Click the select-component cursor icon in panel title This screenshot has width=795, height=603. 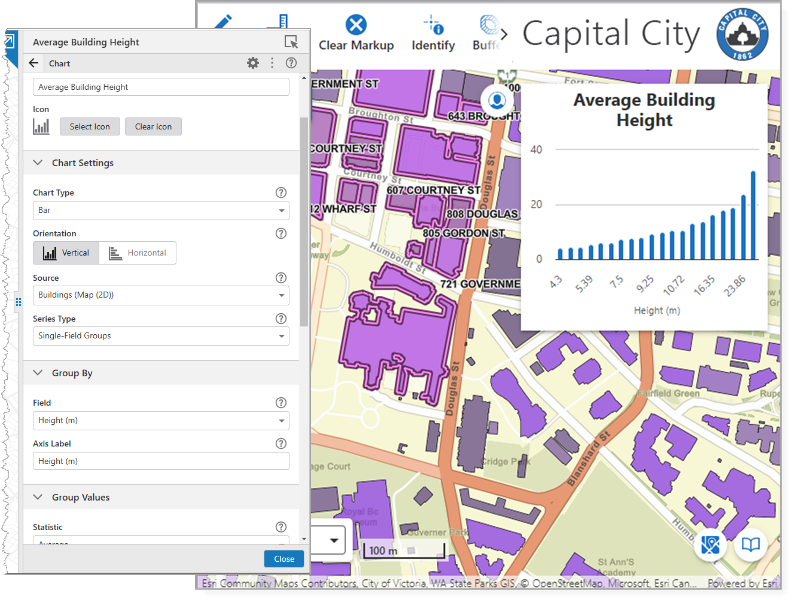[x=291, y=42]
